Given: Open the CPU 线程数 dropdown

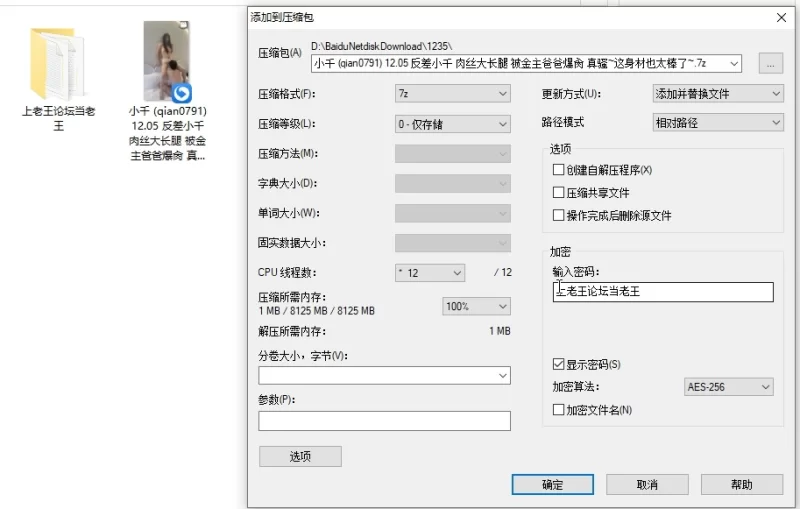Looking at the screenshot, I should [x=430, y=273].
